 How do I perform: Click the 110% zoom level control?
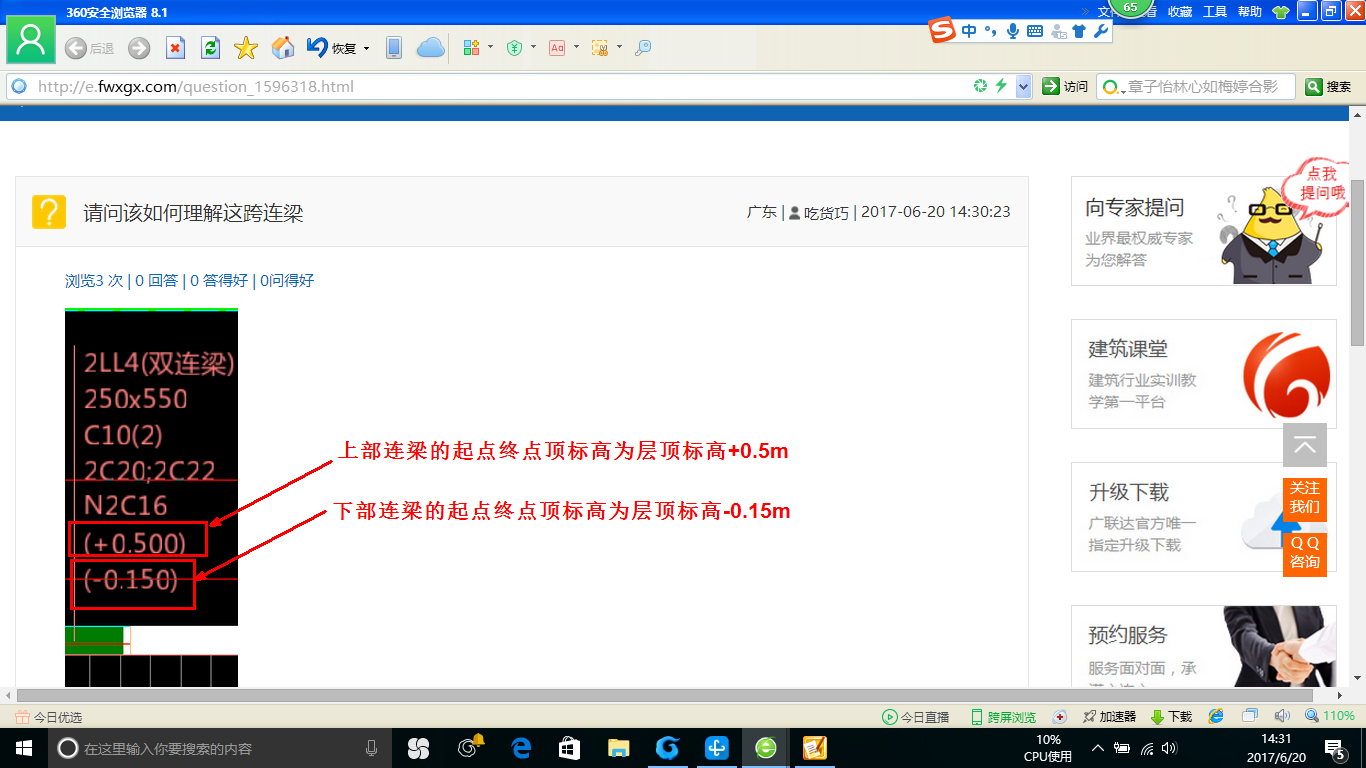[1330, 716]
